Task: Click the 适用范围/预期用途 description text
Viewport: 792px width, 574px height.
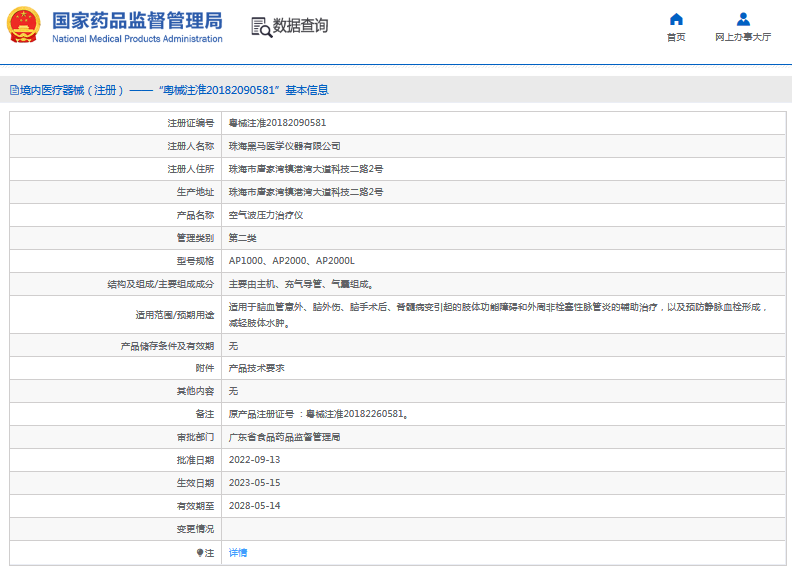Action: click(499, 315)
